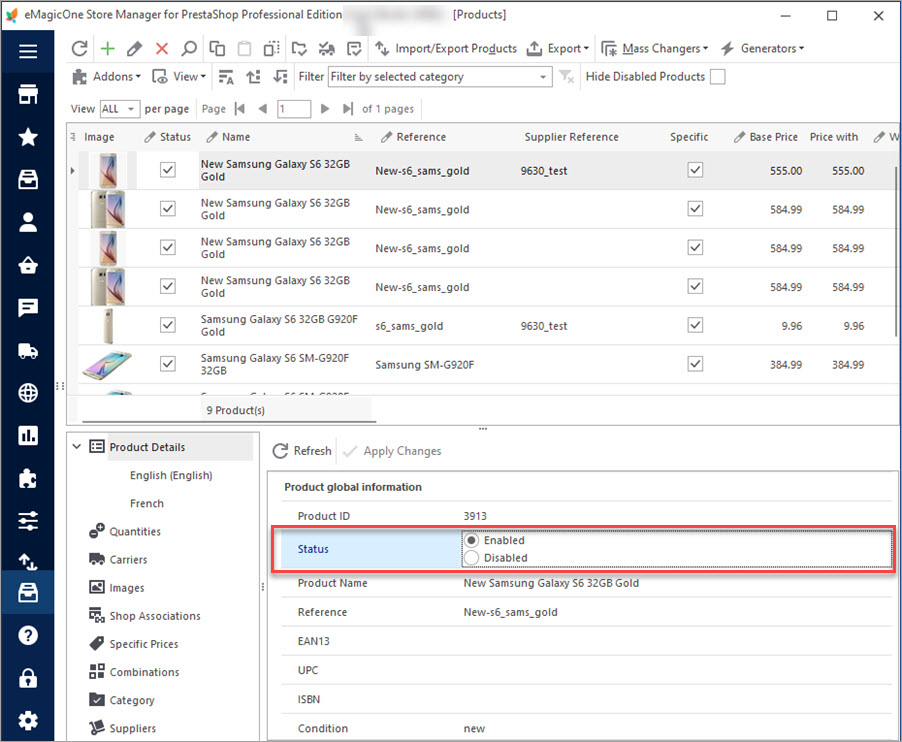Open the lock icon in the sidebar
The width and height of the screenshot is (902, 742).
click(x=28, y=678)
